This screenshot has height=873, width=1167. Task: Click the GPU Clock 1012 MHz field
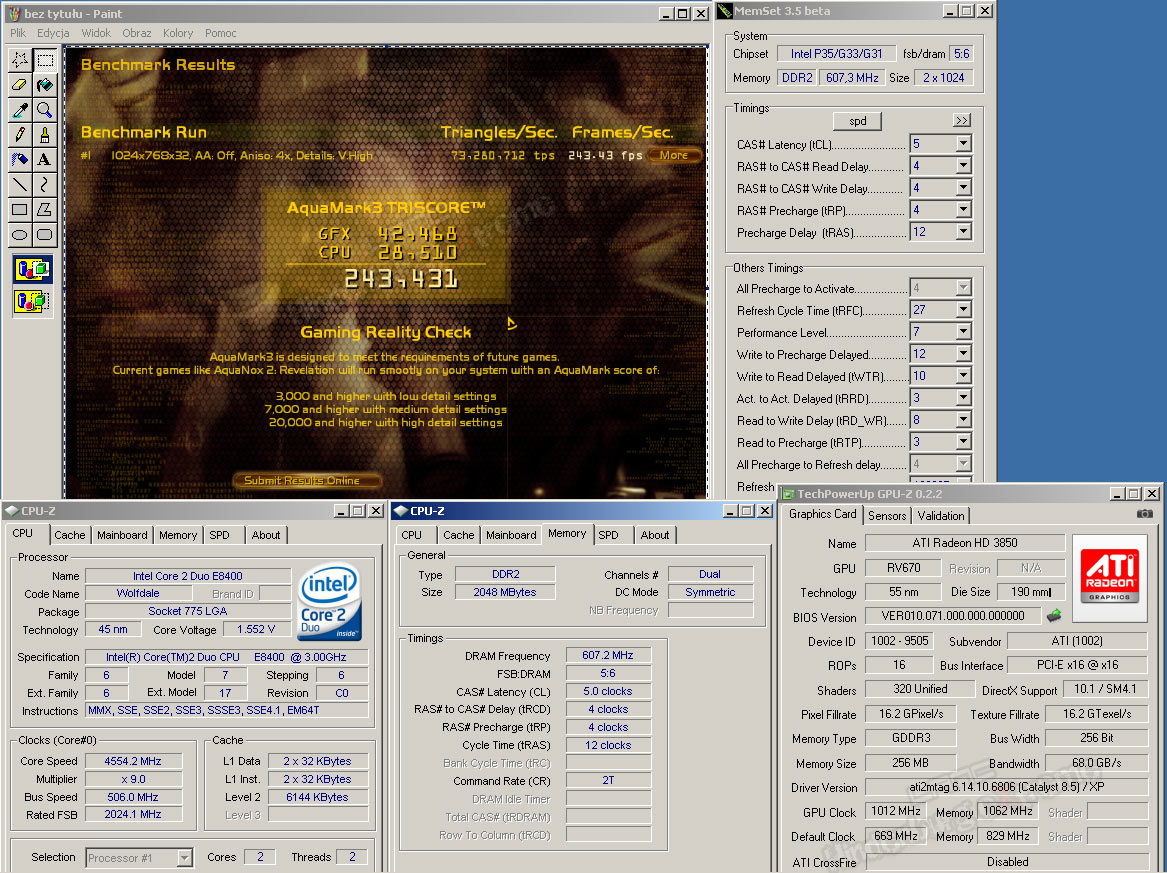896,811
